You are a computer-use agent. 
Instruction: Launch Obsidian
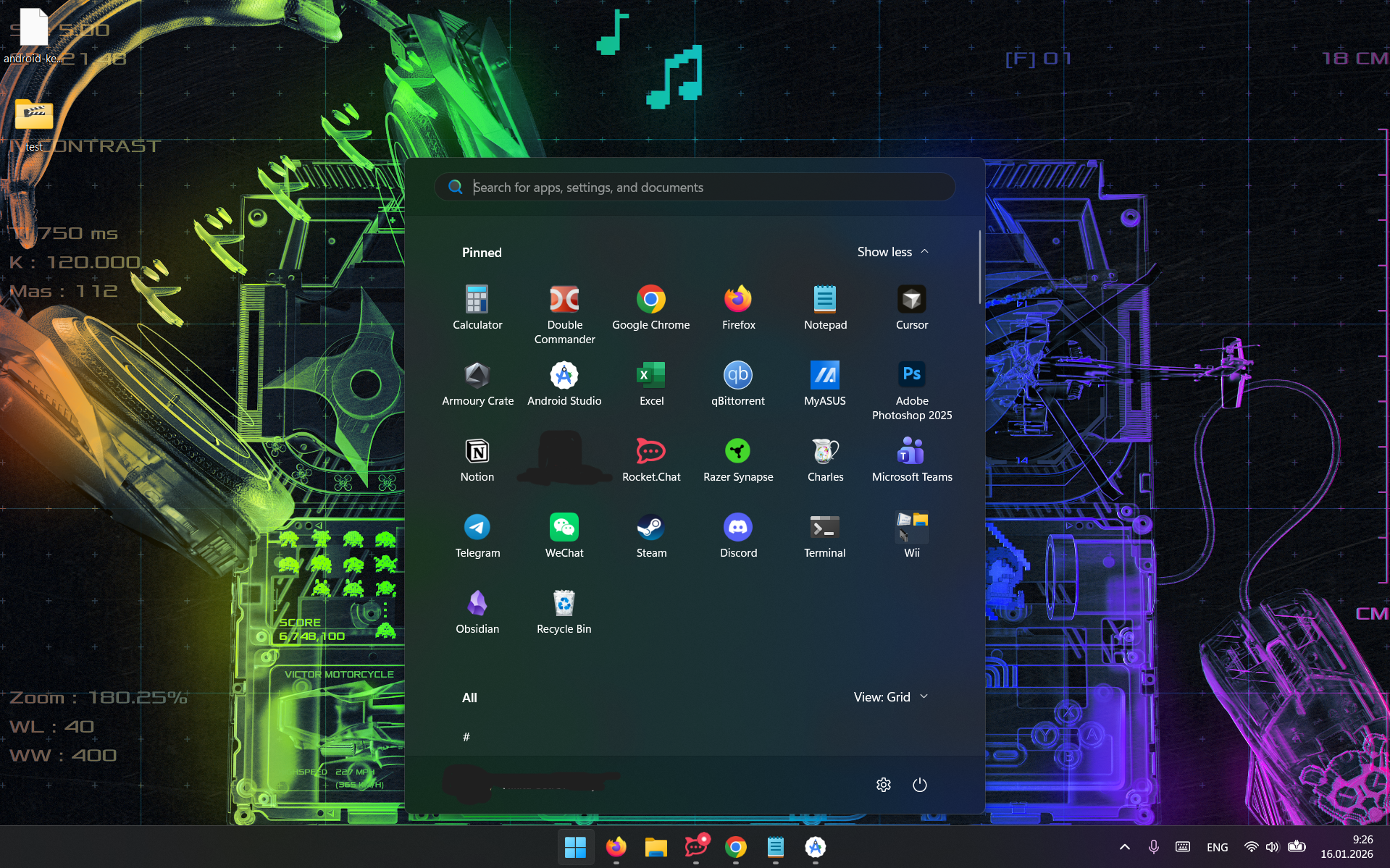click(477, 612)
